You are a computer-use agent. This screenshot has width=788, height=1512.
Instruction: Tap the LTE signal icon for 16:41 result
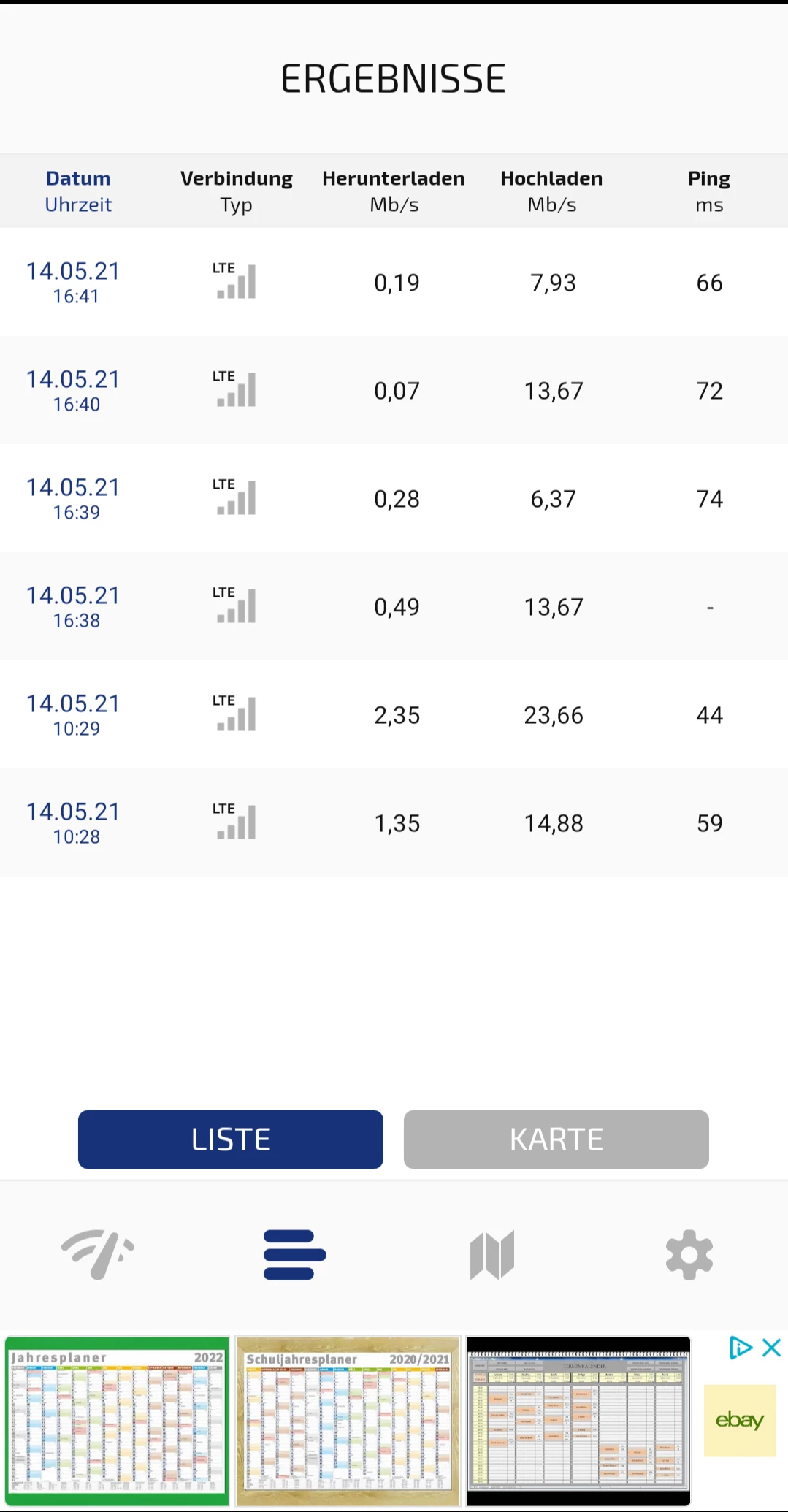[x=235, y=281]
